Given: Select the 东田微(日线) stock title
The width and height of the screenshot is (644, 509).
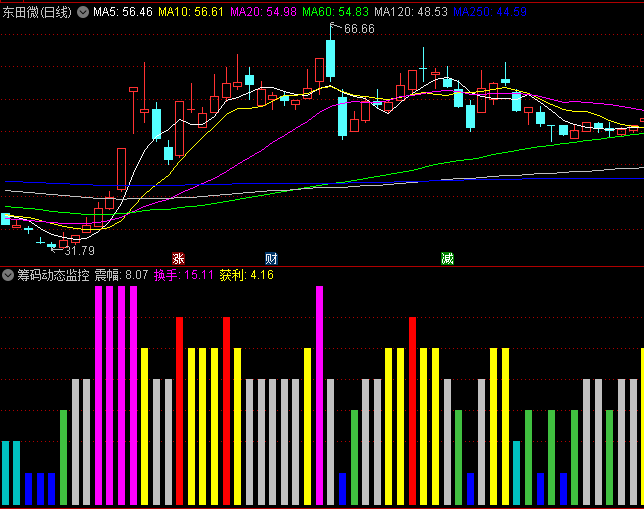Looking at the screenshot, I should (x=37, y=12).
